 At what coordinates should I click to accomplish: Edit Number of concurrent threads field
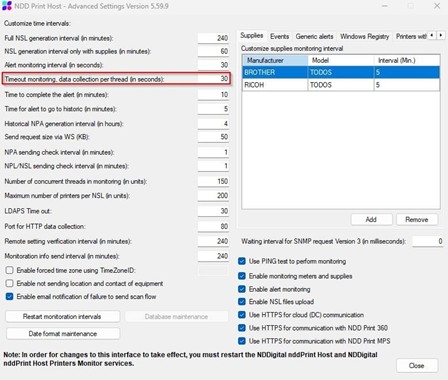pyautogui.click(x=213, y=181)
